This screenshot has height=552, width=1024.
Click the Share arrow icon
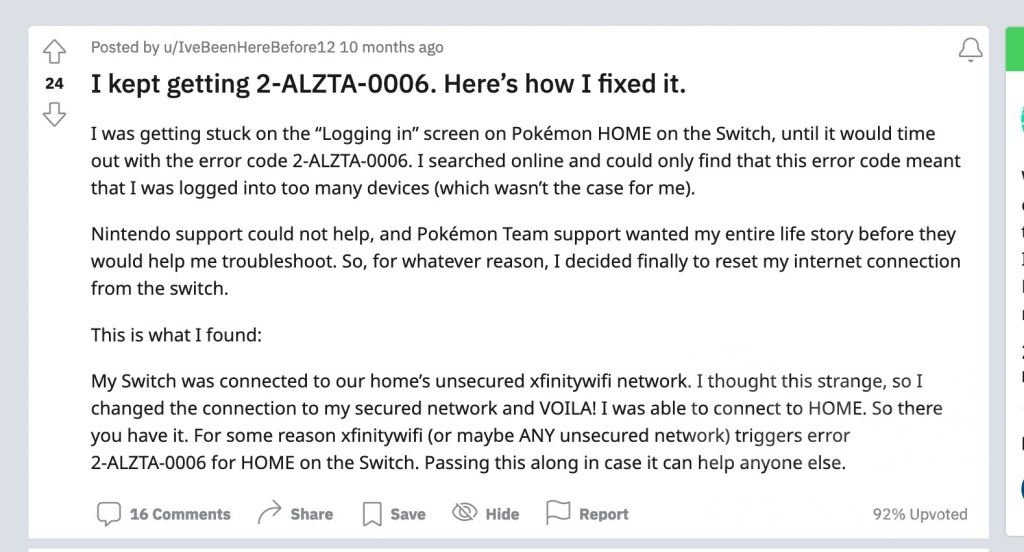tap(269, 514)
